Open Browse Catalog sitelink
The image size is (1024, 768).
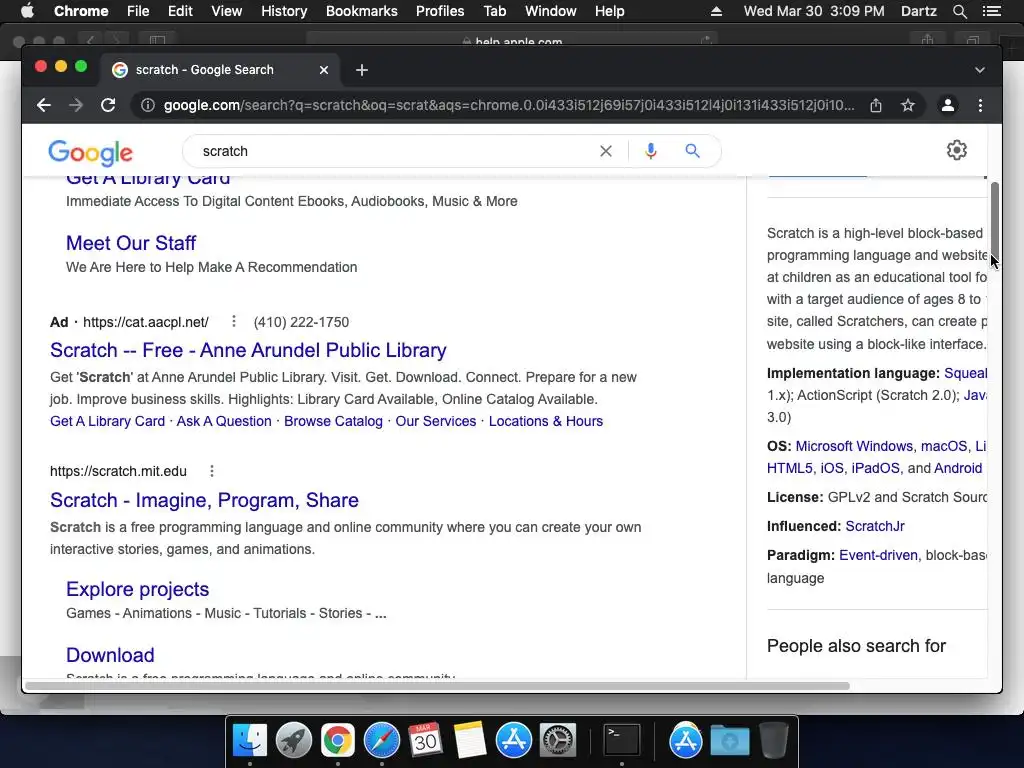(x=333, y=421)
